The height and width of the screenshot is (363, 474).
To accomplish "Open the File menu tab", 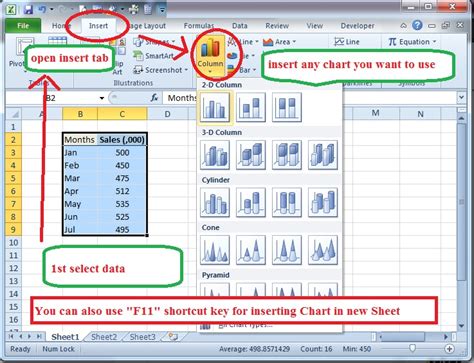I will pyautogui.click(x=23, y=26).
